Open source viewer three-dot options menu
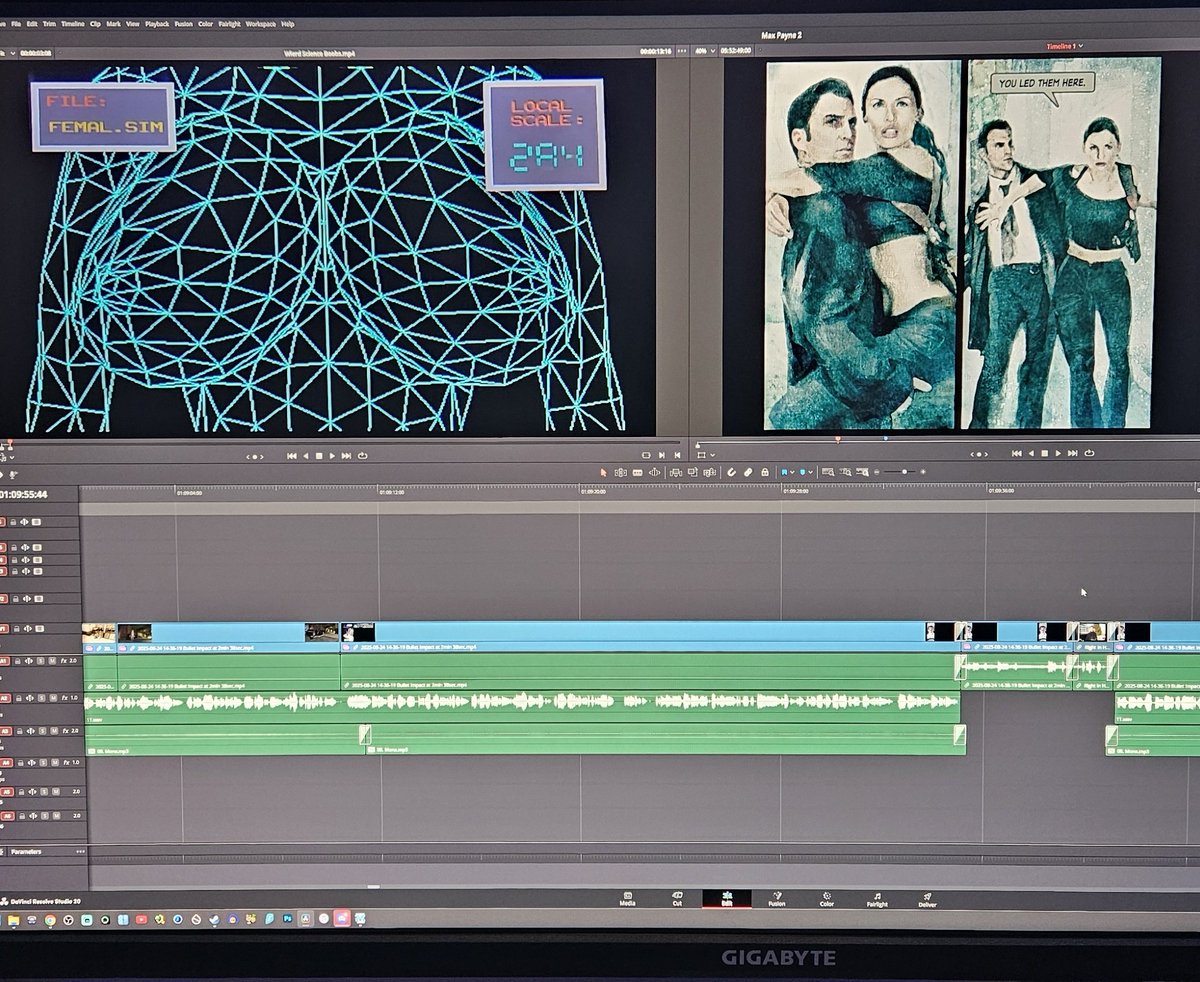Screen dimensions: 1200x982 coord(682,51)
